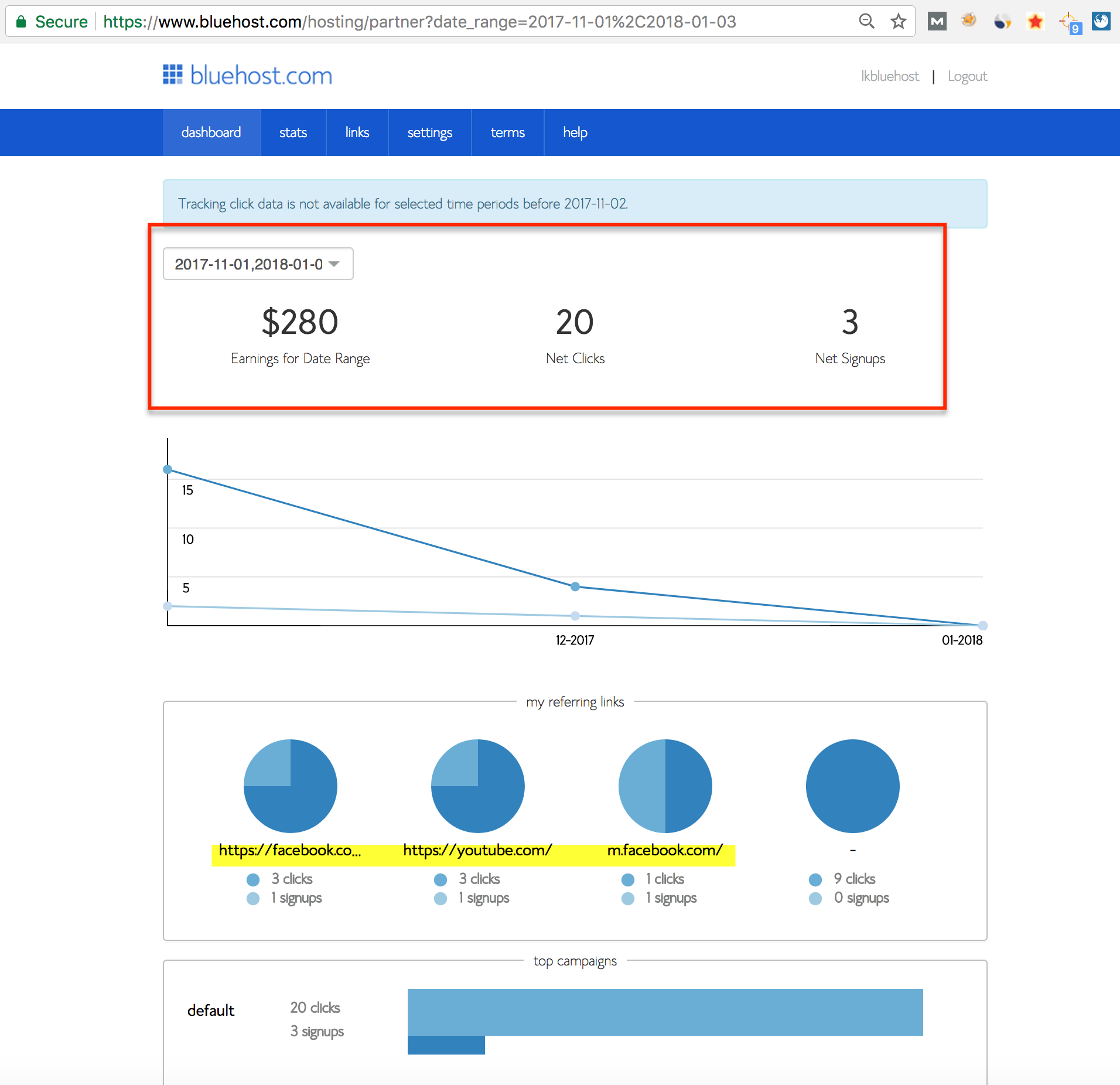Click the bluehost.com logo
1120x1085 pixels.
pos(247,75)
